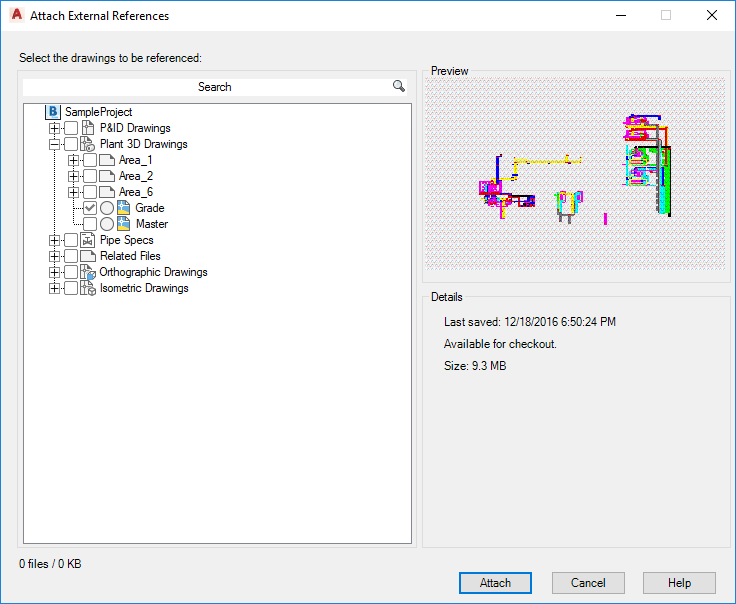The width and height of the screenshot is (736, 604).
Task: Minimize the Attach External References dialog
Action: [x=621, y=15]
